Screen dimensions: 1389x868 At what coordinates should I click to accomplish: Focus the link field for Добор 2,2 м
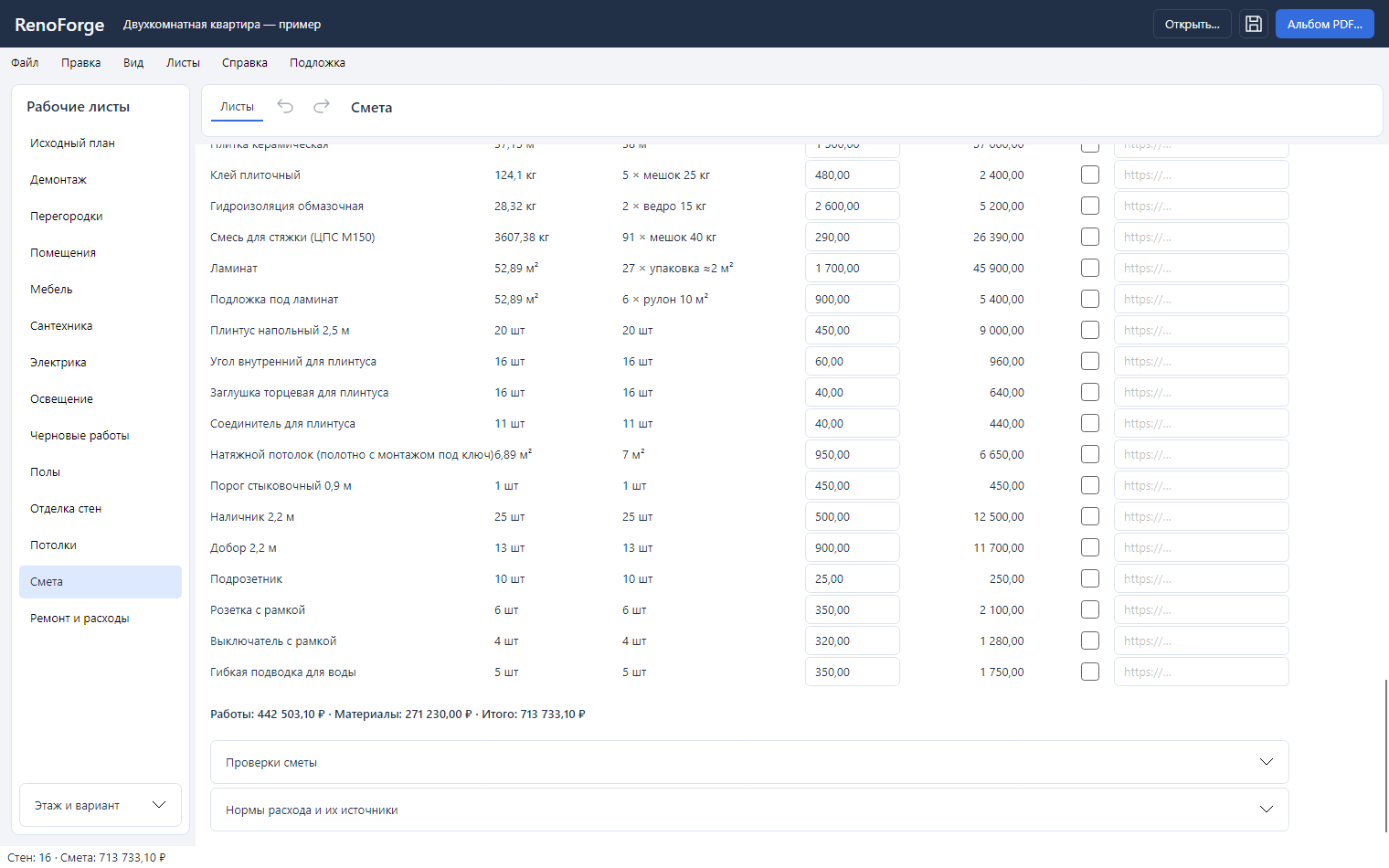(1202, 547)
